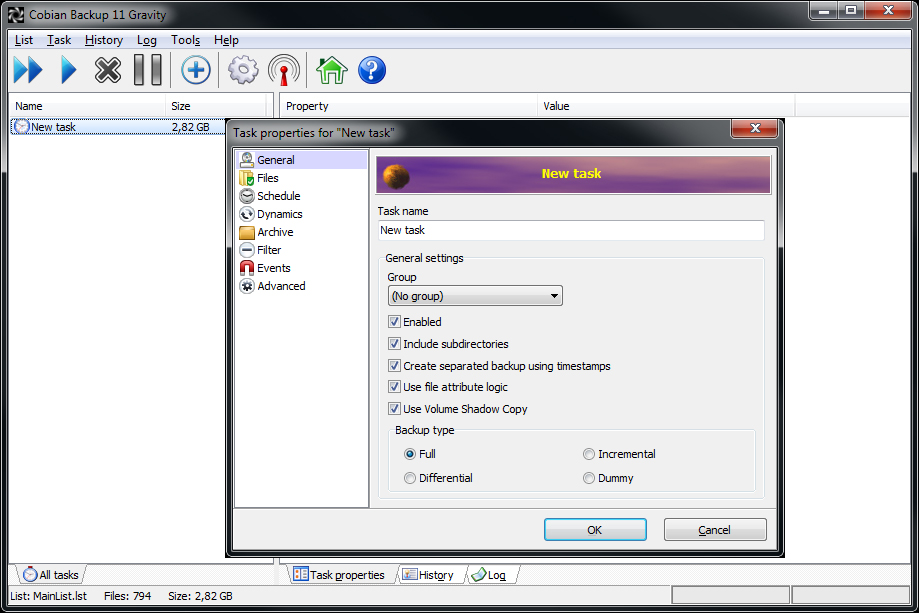Open the History menu

click(104, 40)
